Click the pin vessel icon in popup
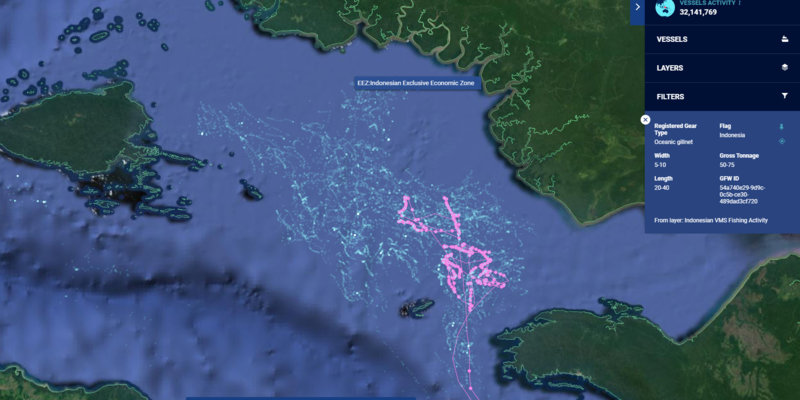The width and height of the screenshot is (800, 400). click(x=782, y=128)
